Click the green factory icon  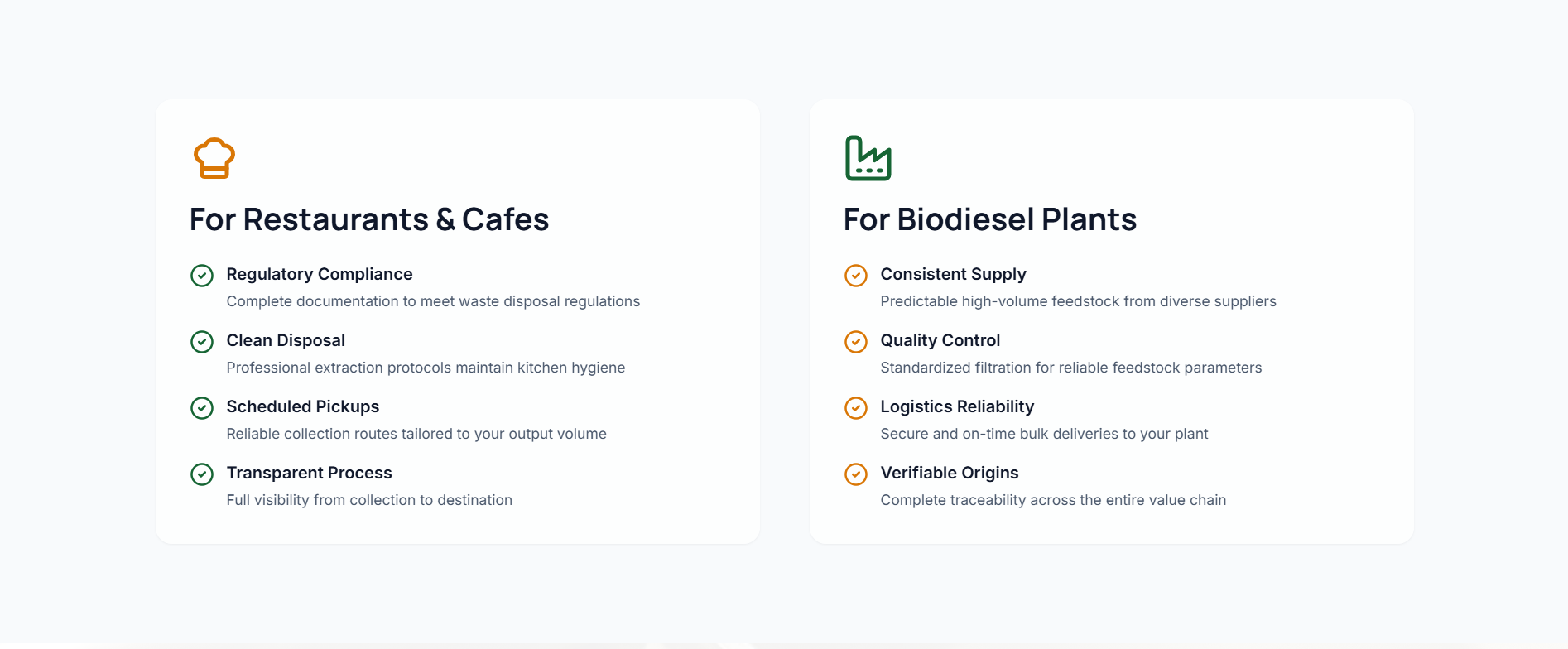coord(868,158)
